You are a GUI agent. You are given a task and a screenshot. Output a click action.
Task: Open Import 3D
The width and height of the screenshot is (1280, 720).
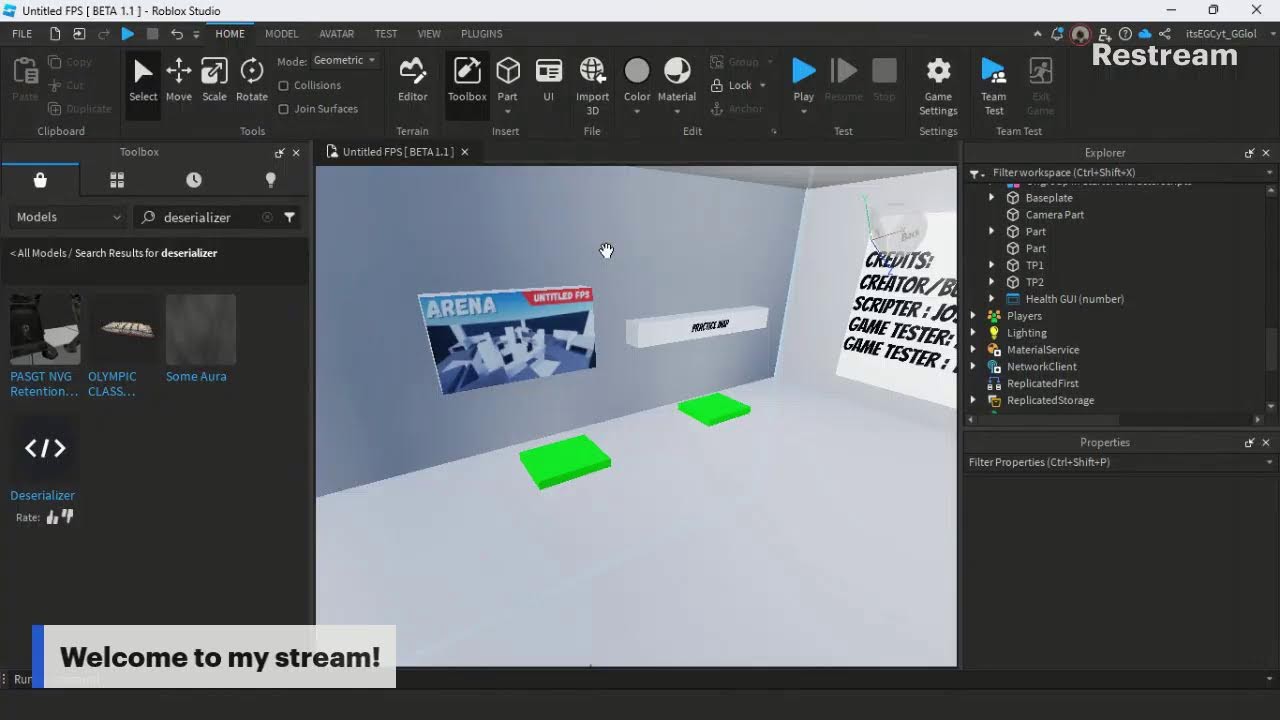click(x=592, y=85)
